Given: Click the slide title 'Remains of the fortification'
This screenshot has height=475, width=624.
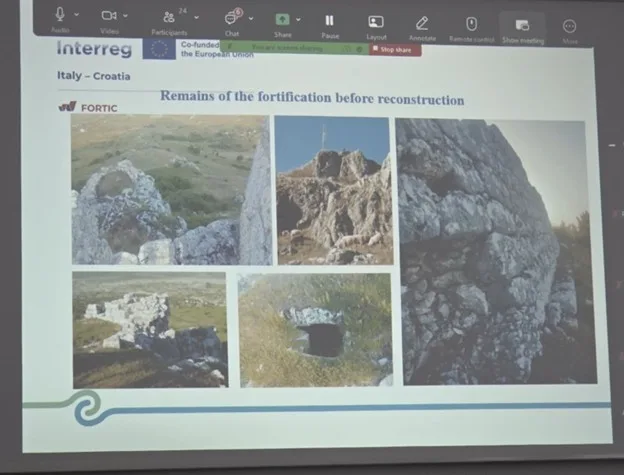Looking at the screenshot, I should 312,97.
